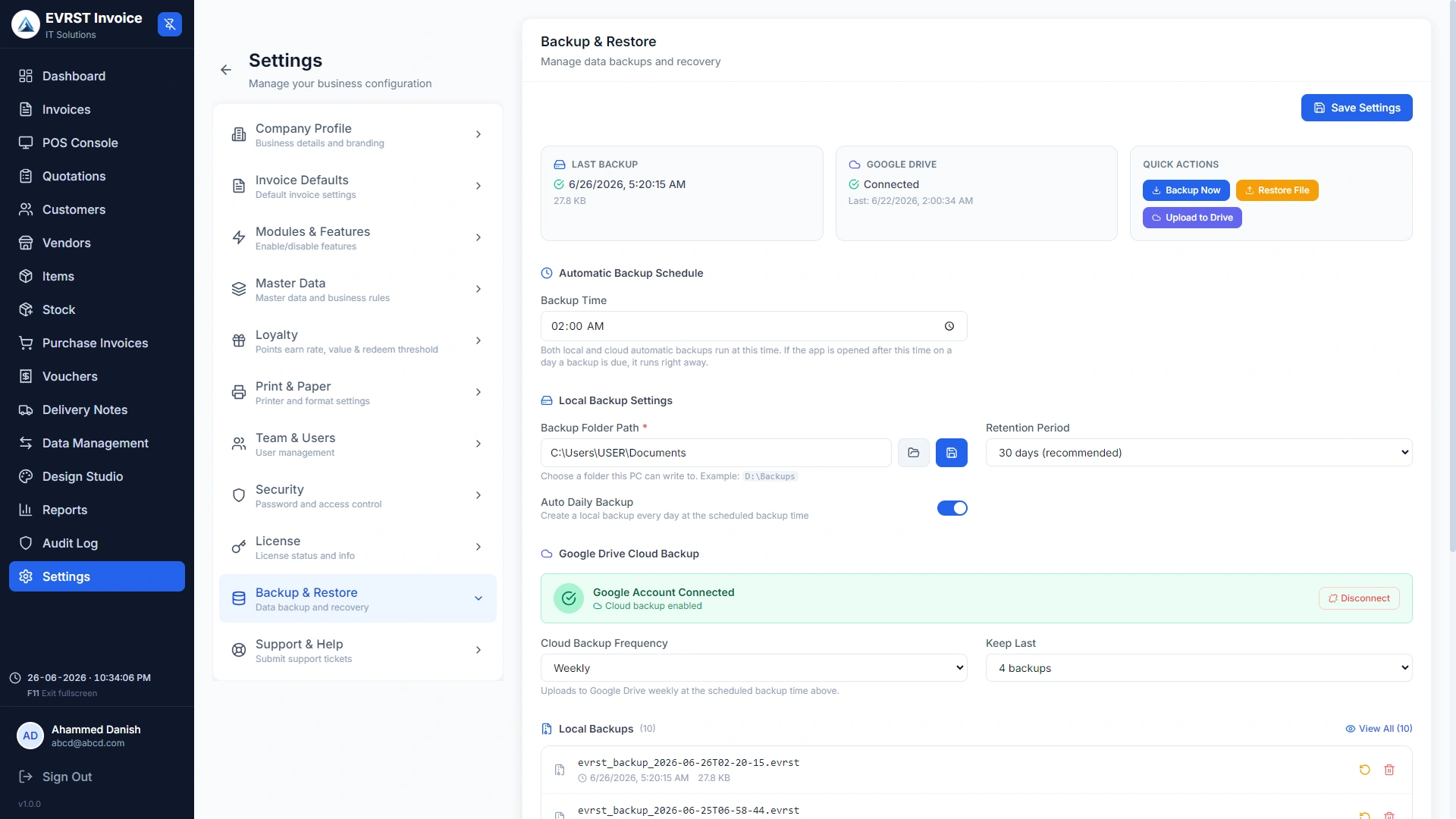The width and height of the screenshot is (1456, 819).
Task: Click the Backup Now quick action
Action: 1186,190
